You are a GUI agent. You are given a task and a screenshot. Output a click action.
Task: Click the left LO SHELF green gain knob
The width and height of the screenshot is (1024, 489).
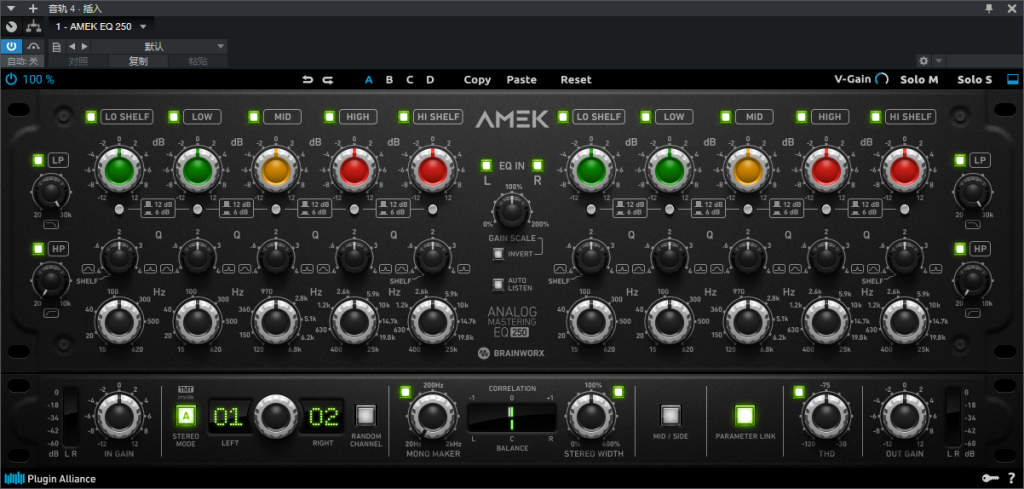click(119, 170)
